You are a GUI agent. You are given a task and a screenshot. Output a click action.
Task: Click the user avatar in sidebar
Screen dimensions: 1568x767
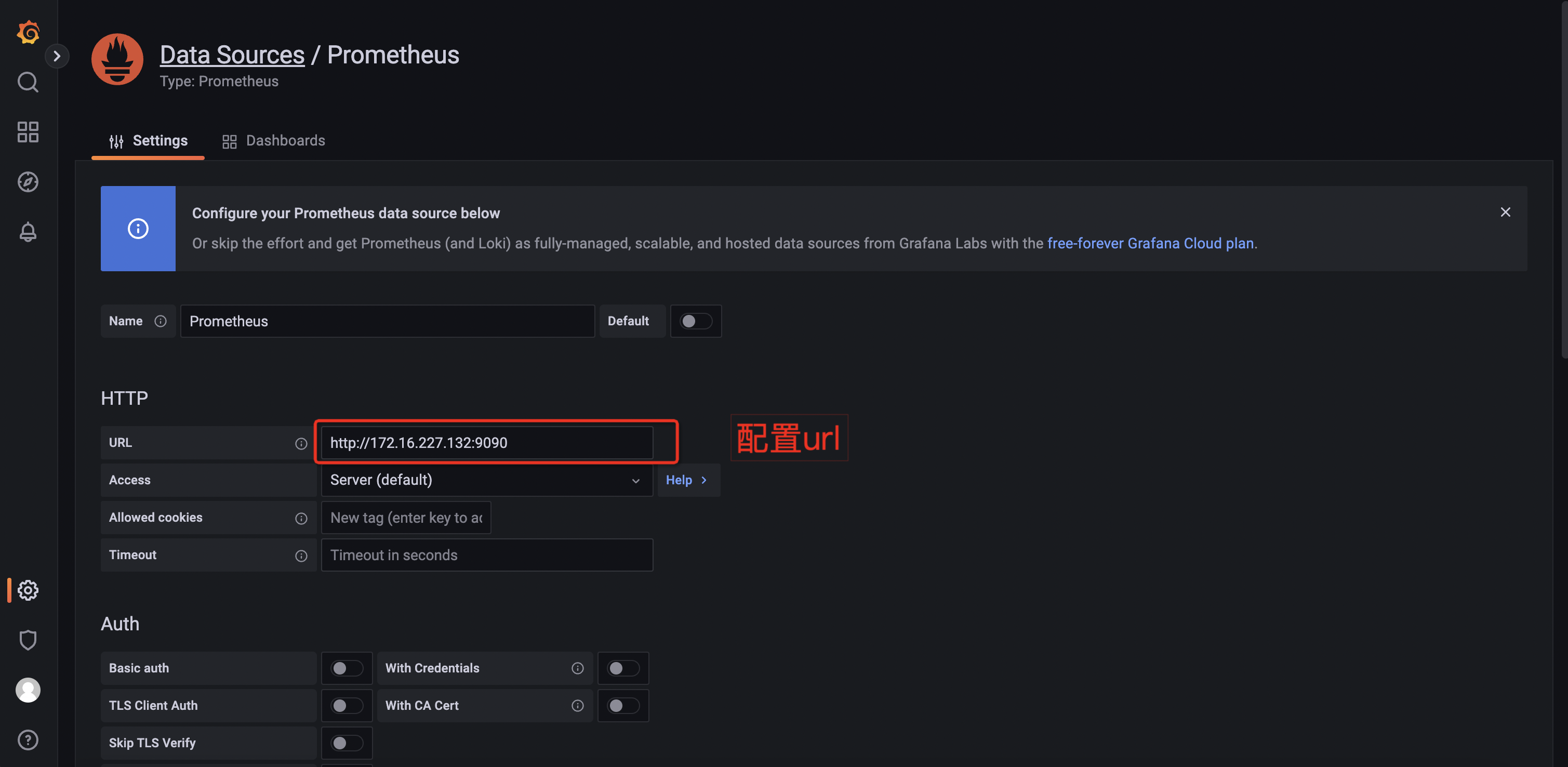click(x=28, y=690)
